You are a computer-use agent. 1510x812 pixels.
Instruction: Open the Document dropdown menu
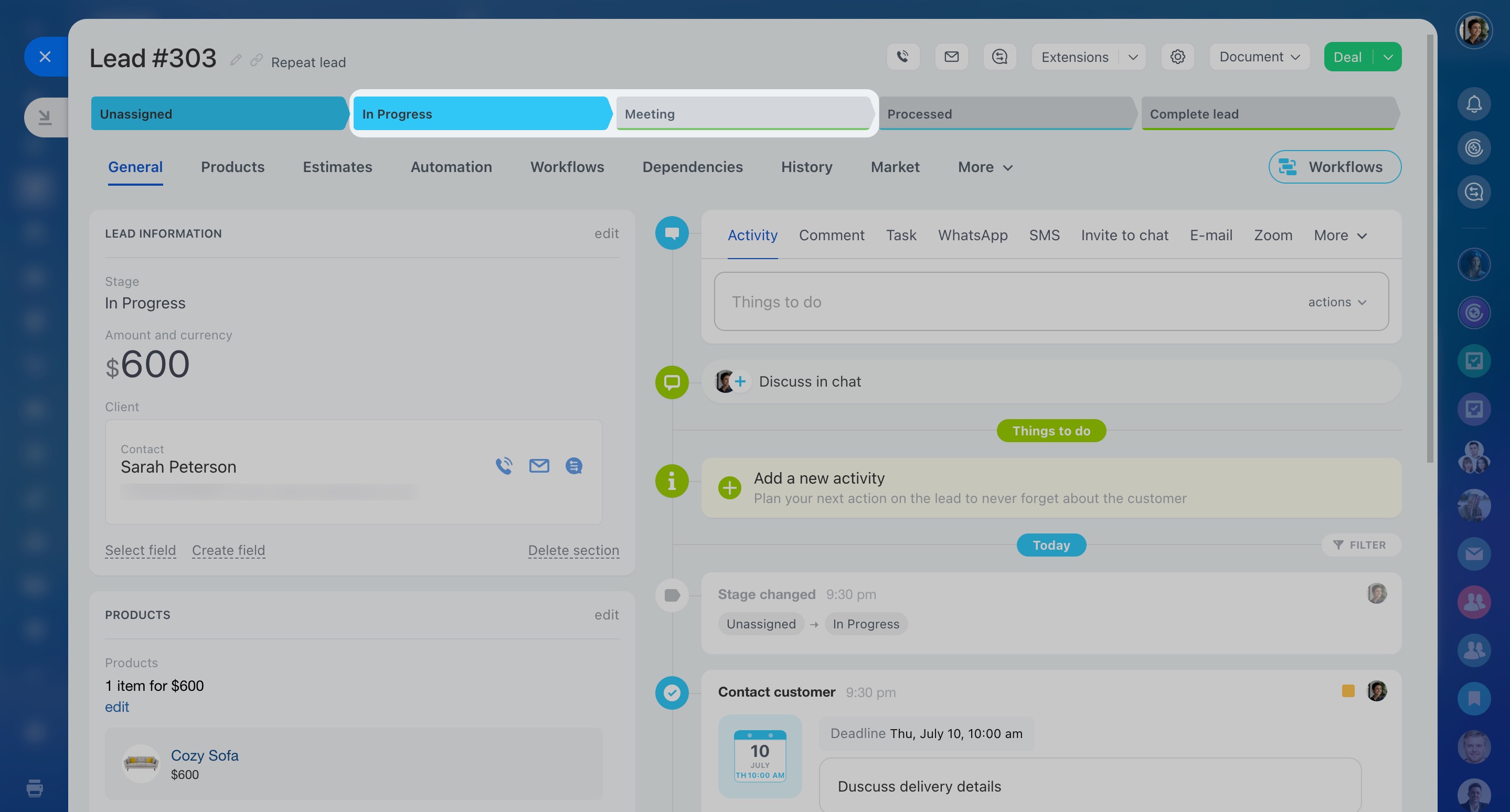click(1259, 57)
